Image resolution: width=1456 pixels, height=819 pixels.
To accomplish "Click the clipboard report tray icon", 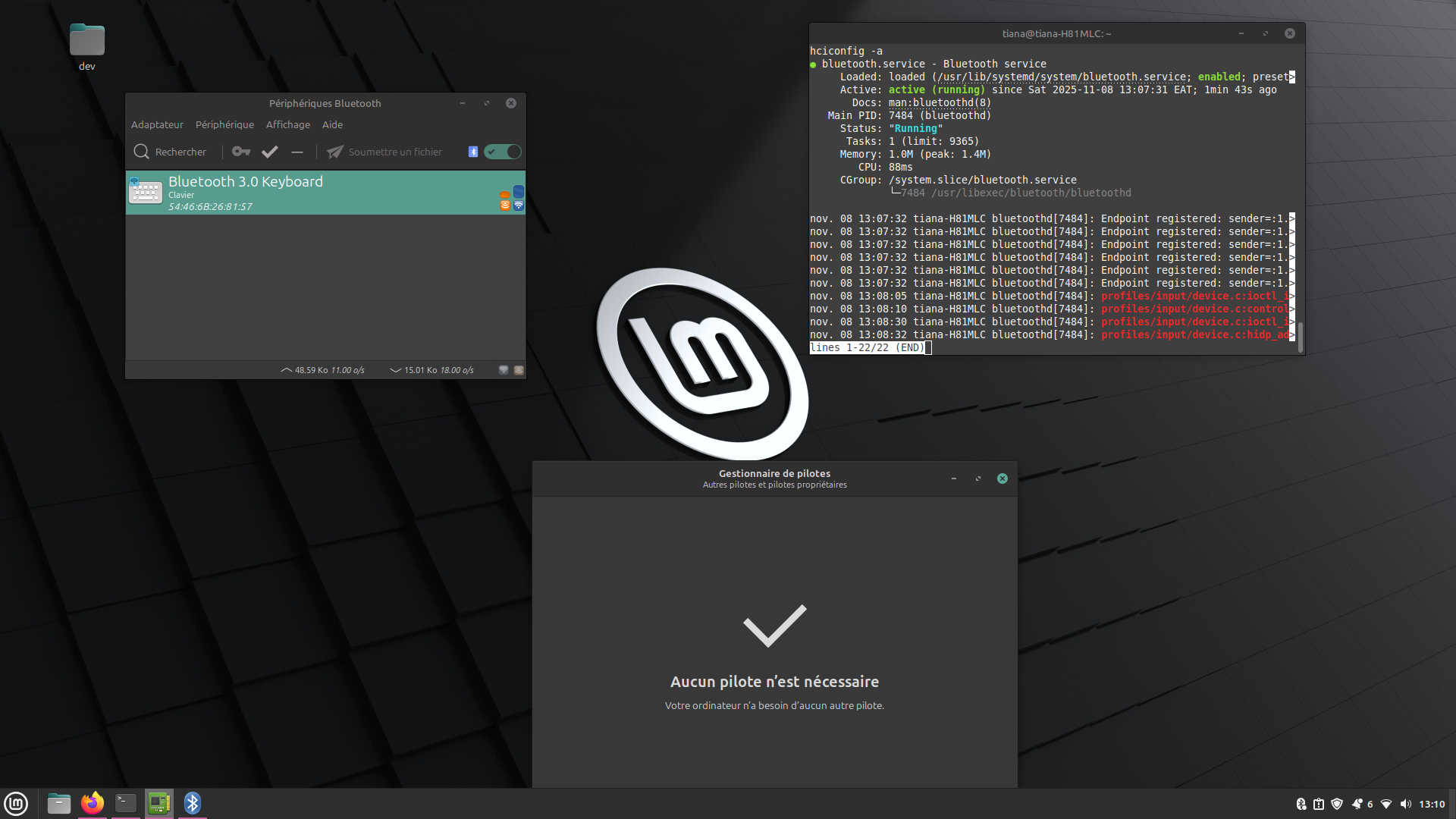I will tap(1319, 804).
